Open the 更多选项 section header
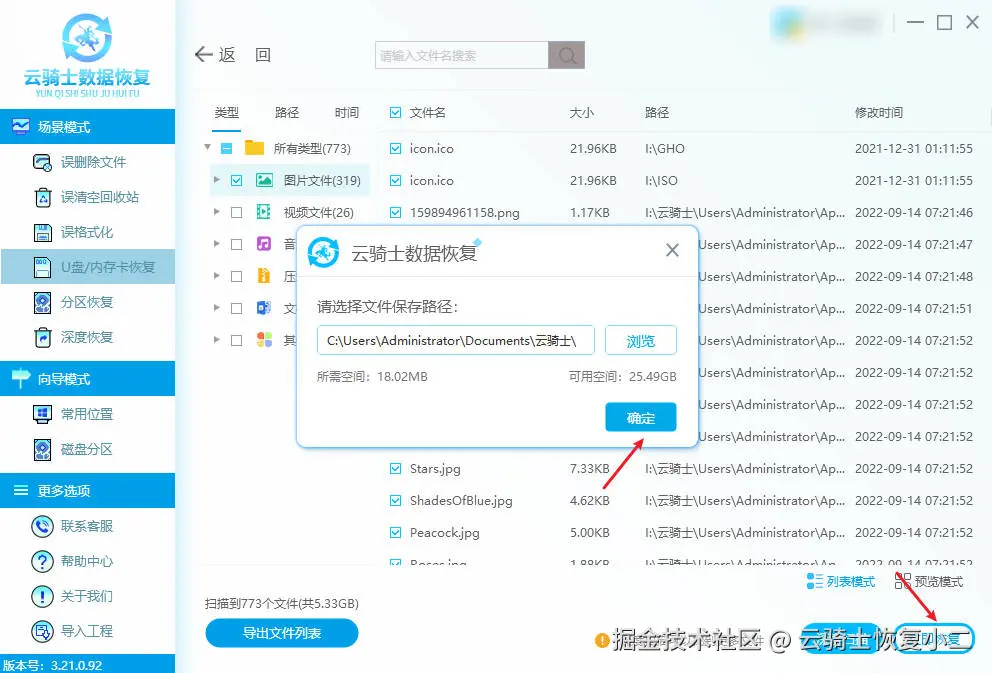This screenshot has height=673, width=992. (x=87, y=490)
